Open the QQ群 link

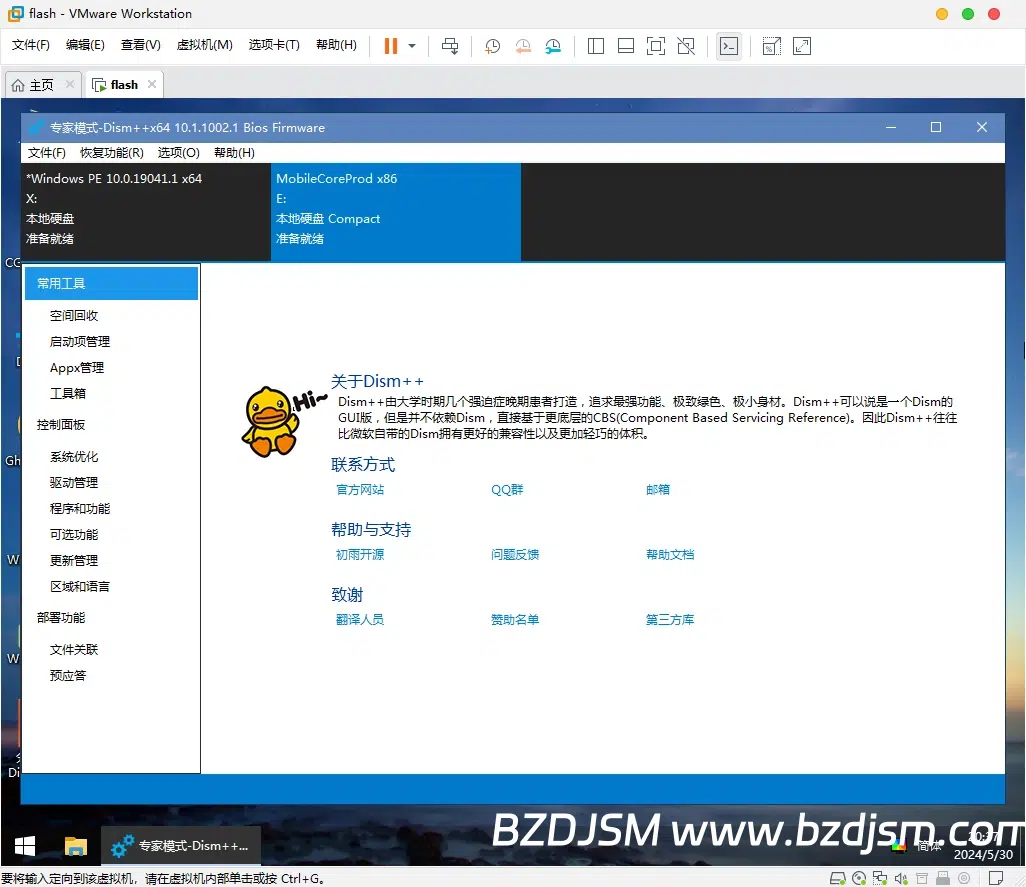tap(507, 489)
